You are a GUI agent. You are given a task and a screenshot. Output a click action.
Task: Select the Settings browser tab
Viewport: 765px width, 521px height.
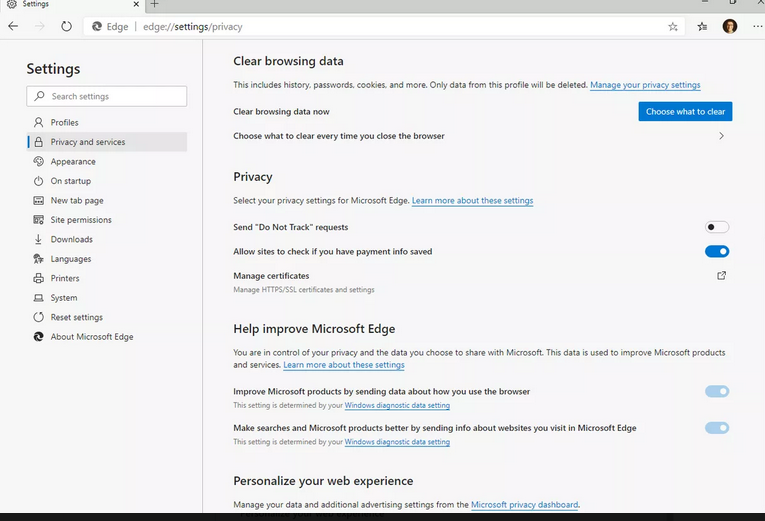click(x=73, y=4)
